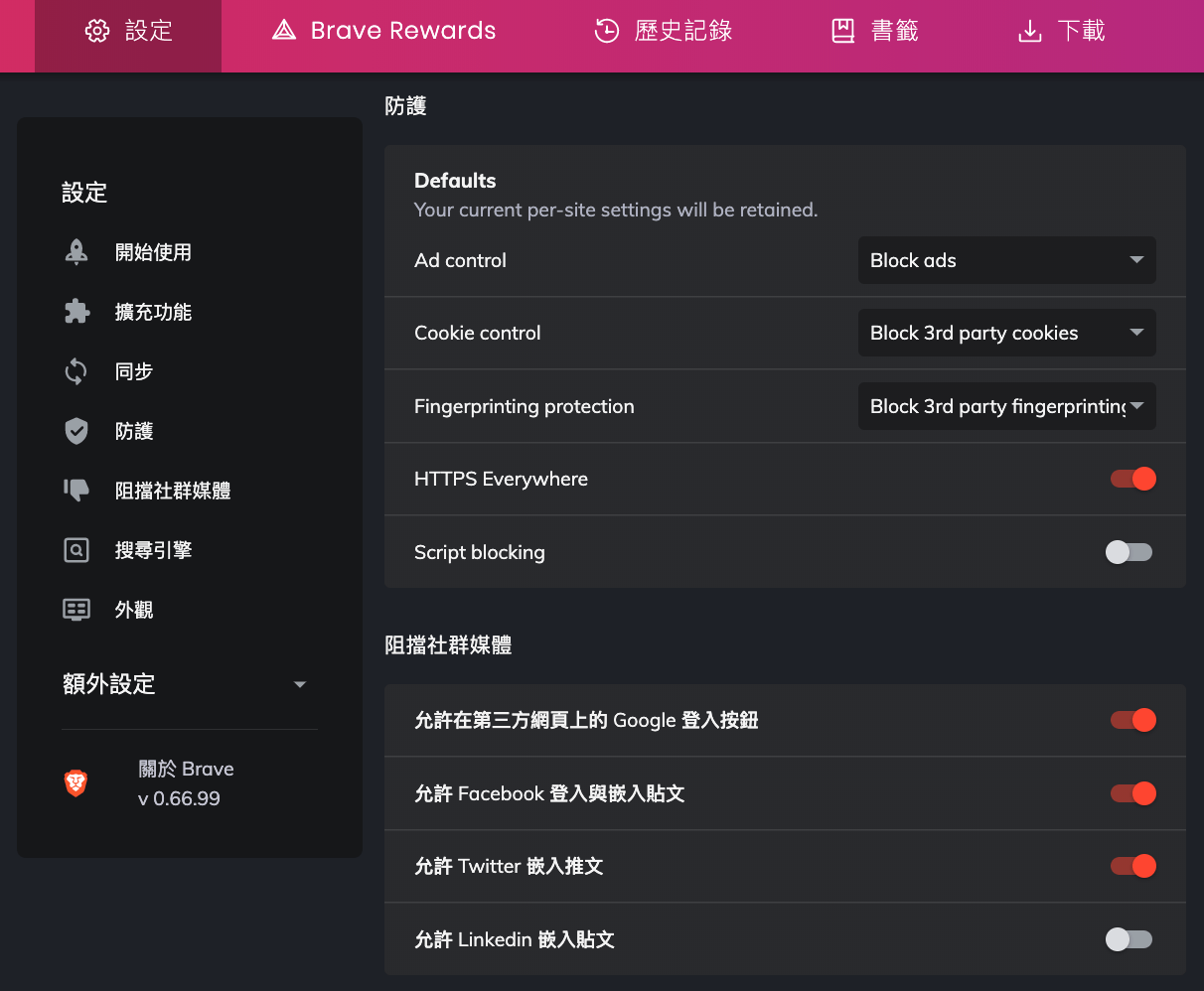The height and width of the screenshot is (991, 1204).
Task: Toggle Google 登入按鈕 permission switch
Action: click(1132, 720)
